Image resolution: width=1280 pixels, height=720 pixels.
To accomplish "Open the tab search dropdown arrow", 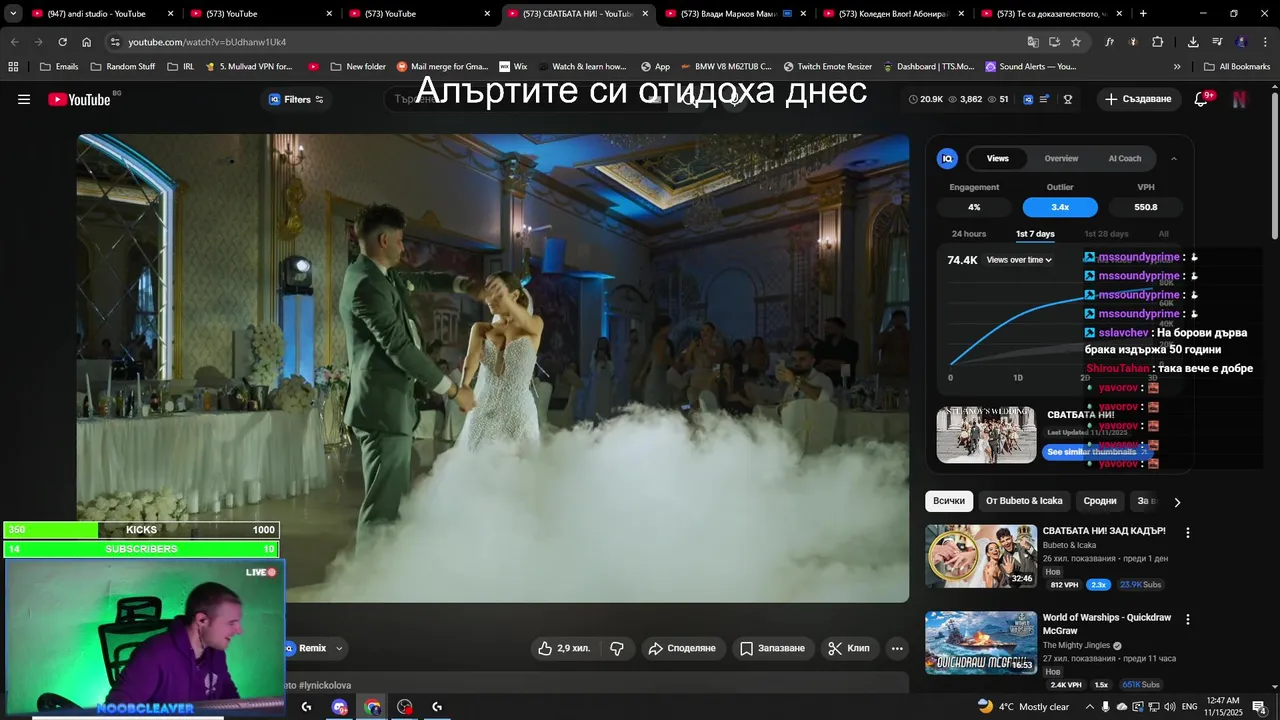I will [x=12, y=13].
